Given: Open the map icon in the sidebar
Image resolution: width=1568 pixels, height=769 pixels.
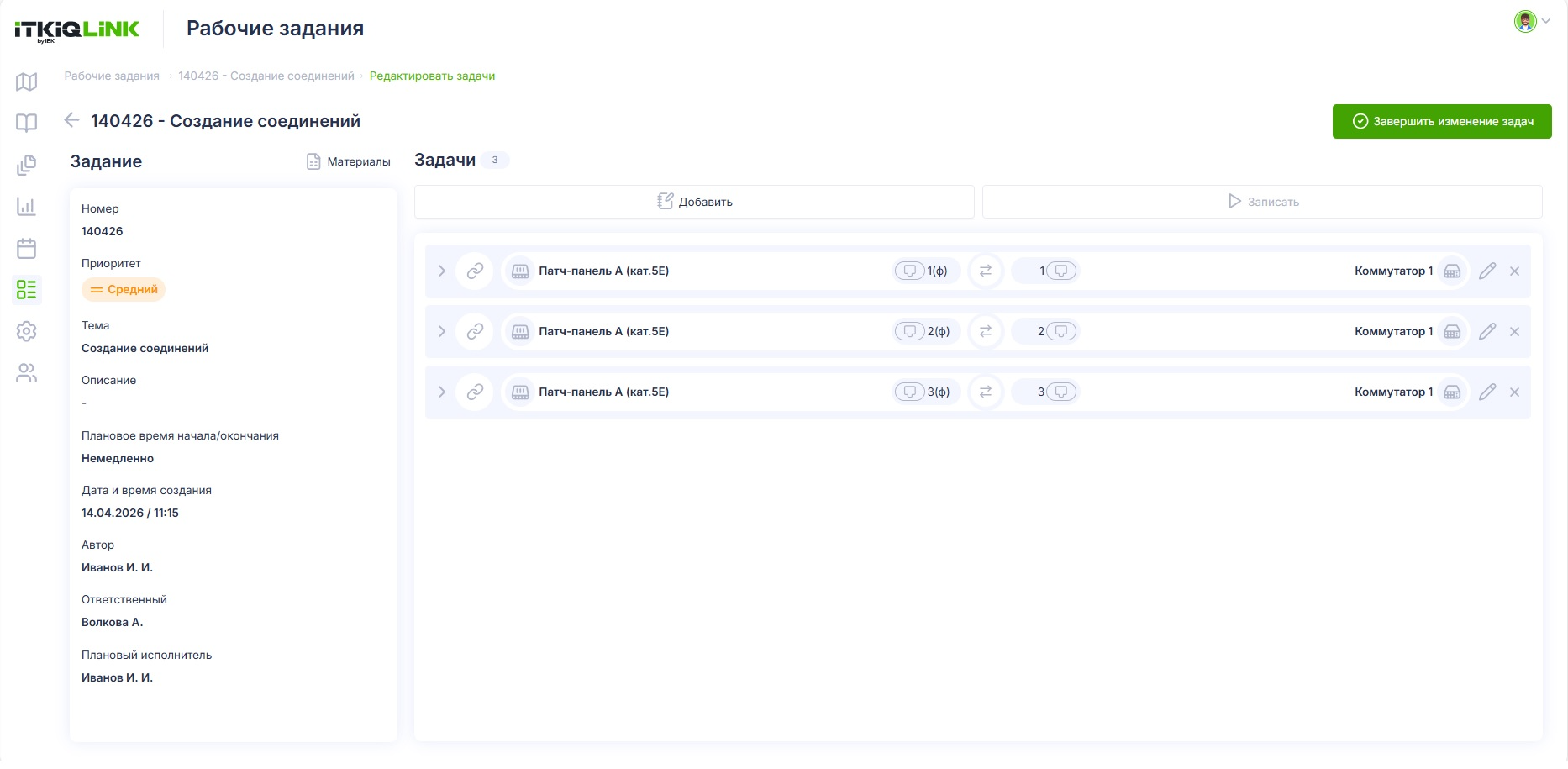Looking at the screenshot, I should 27,82.
